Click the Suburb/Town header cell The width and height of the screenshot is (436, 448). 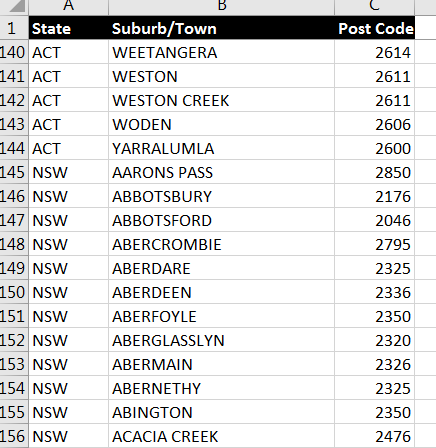pos(222,28)
